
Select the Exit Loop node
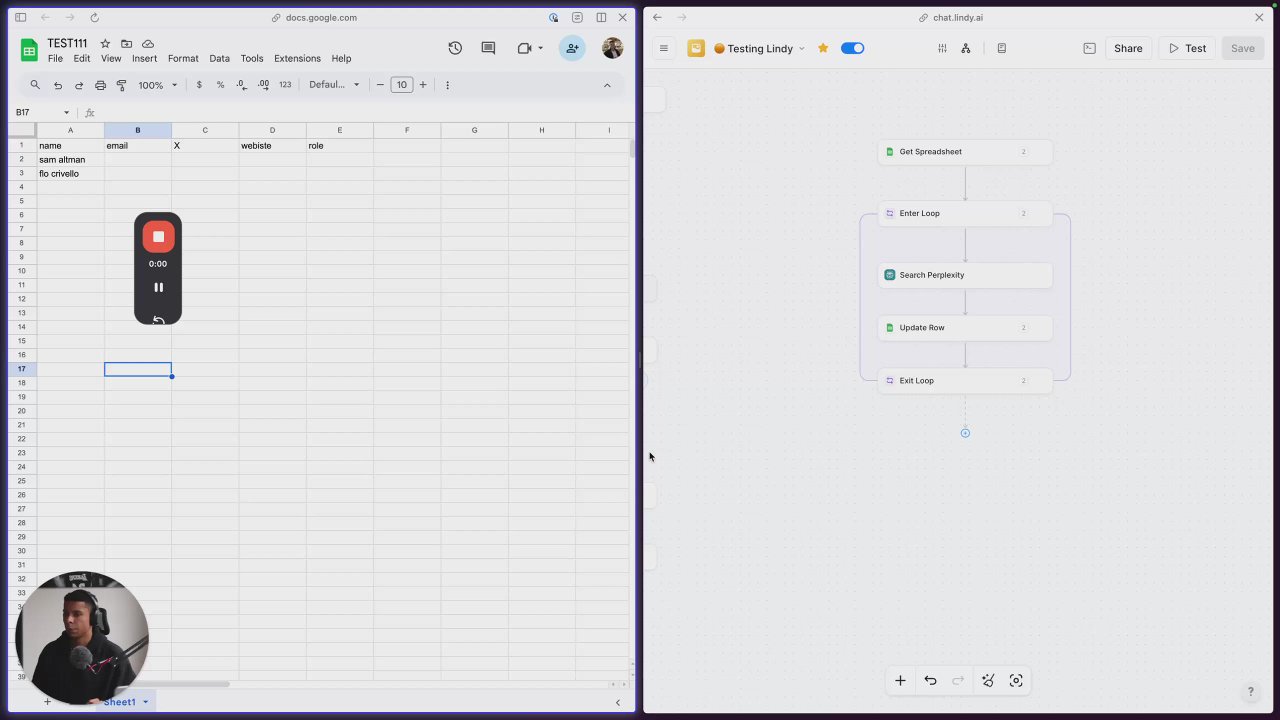click(x=965, y=381)
